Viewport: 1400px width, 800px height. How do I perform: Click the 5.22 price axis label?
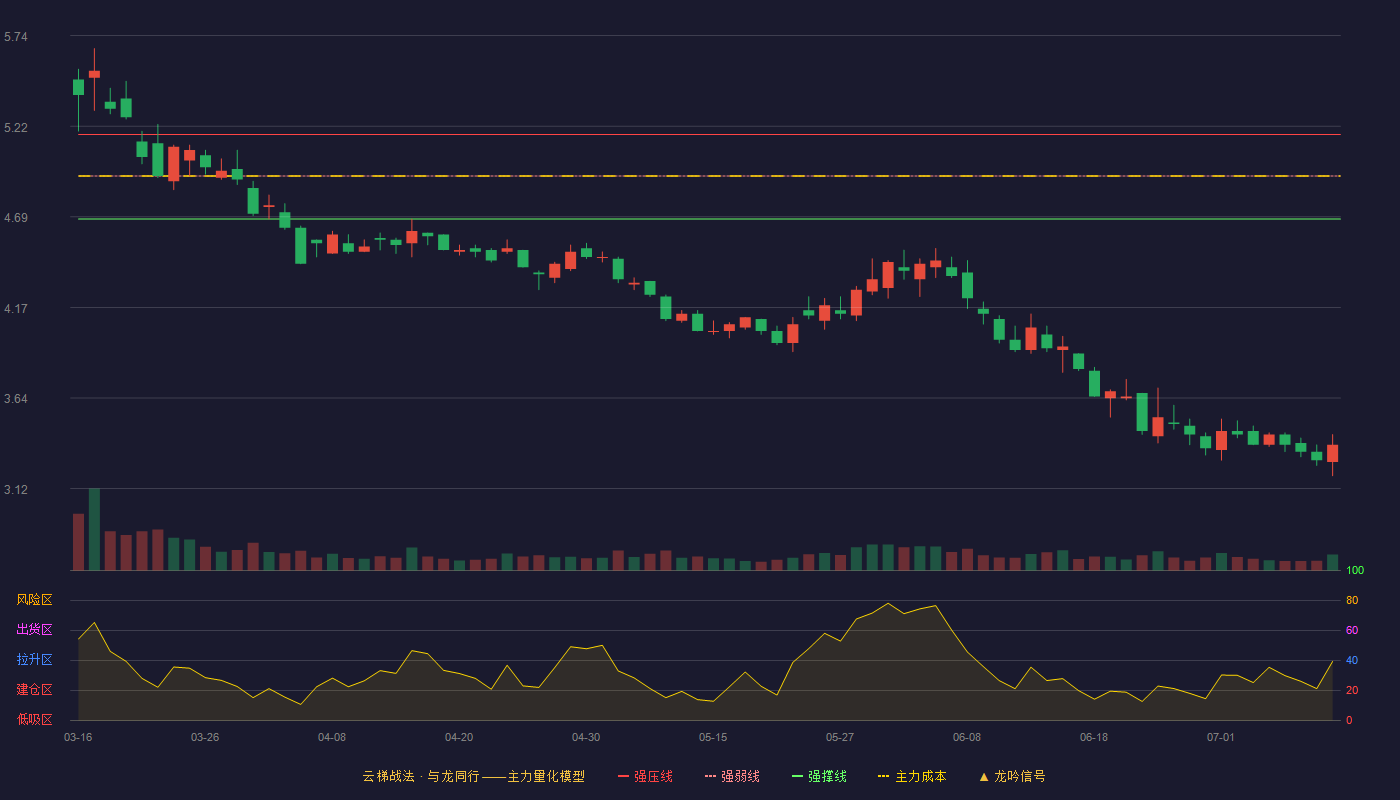(x=16, y=128)
